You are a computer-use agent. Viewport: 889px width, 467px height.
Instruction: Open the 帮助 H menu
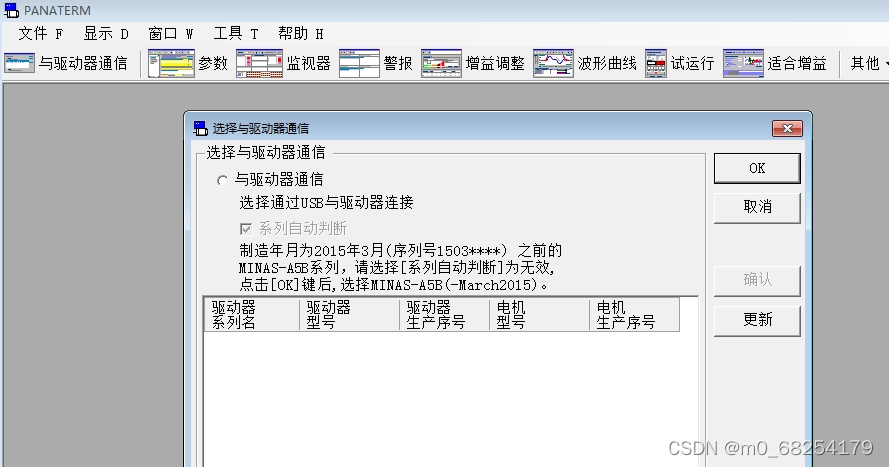click(301, 34)
